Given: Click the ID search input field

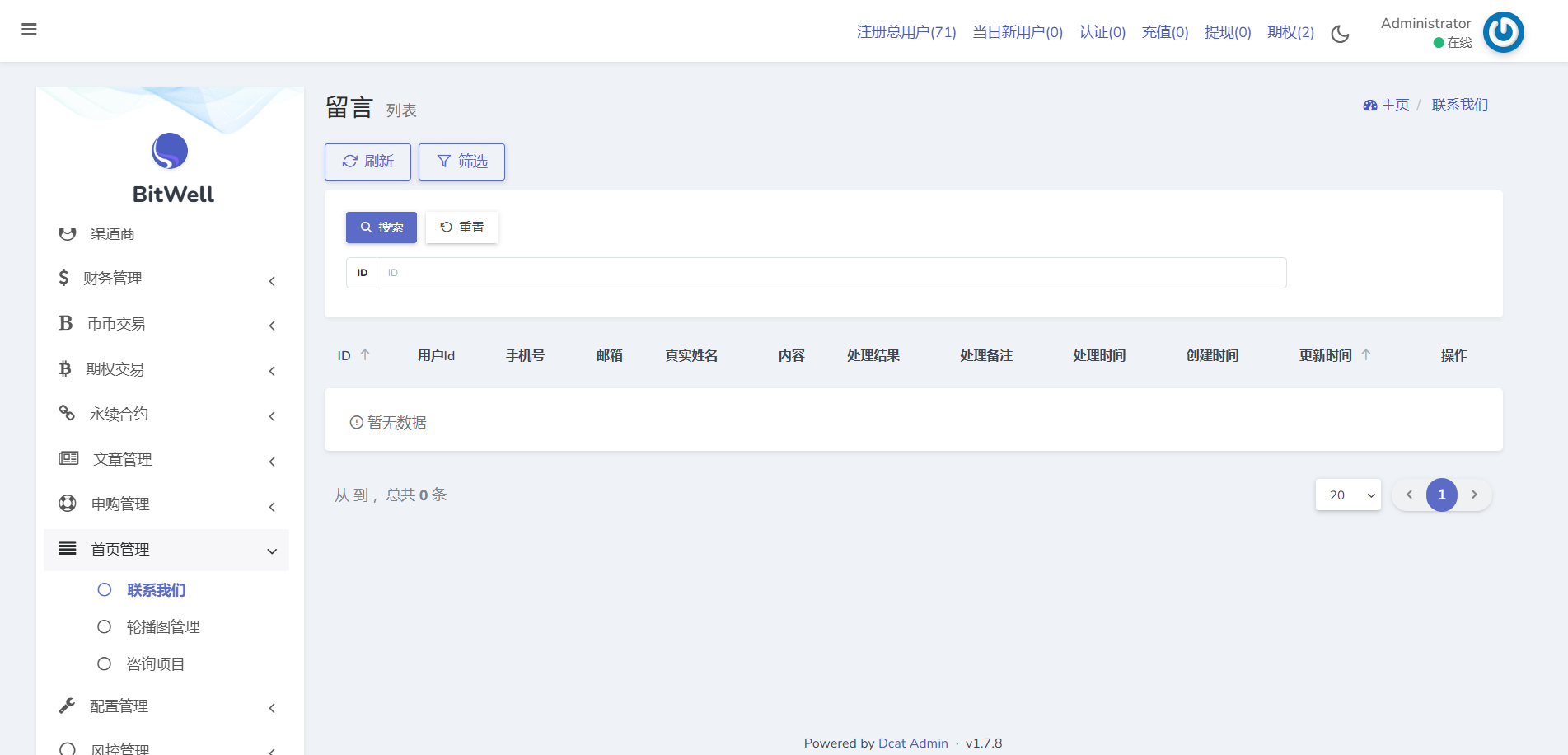Looking at the screenshot, I should click(831, 273).
